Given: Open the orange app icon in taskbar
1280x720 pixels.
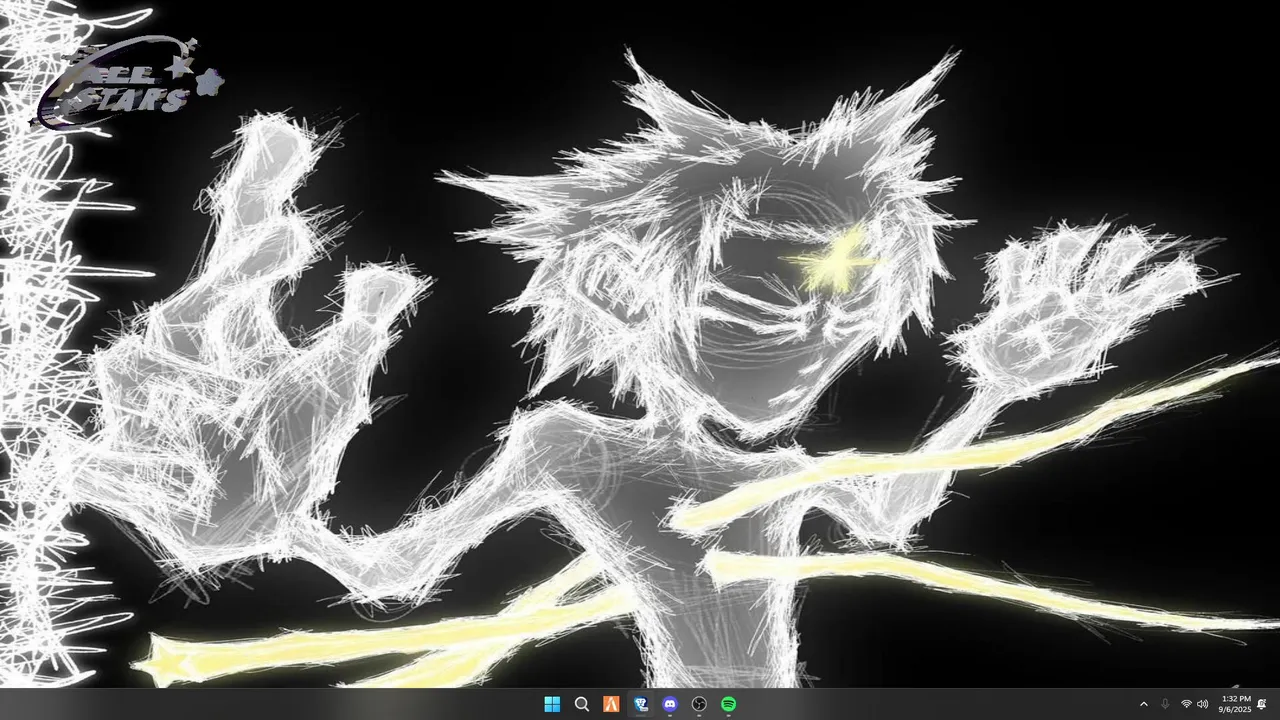Looking at the screenshot, I should click(x=611, y=704).
